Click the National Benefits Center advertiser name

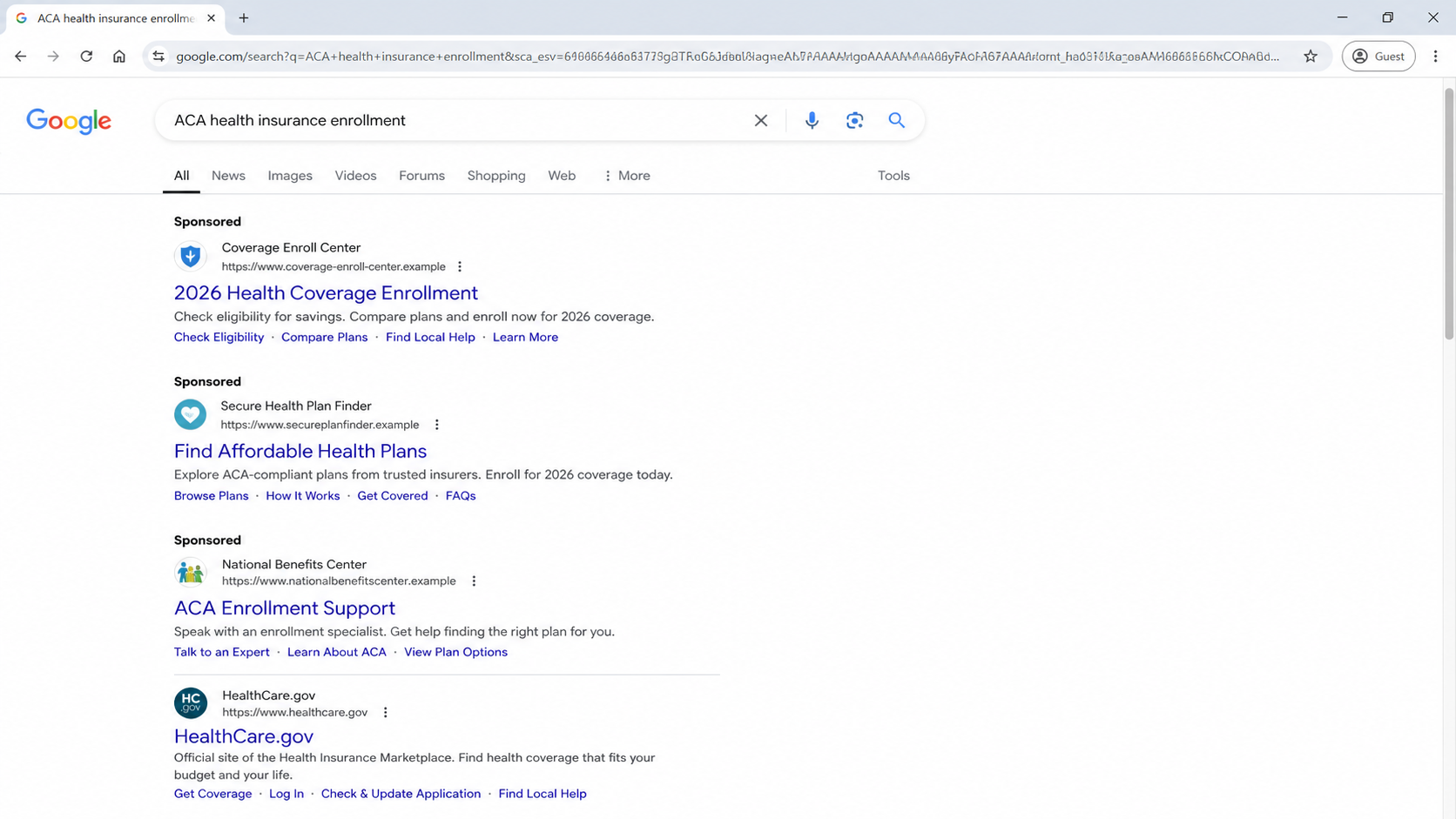pyautogui.click(x=294, y=565)
